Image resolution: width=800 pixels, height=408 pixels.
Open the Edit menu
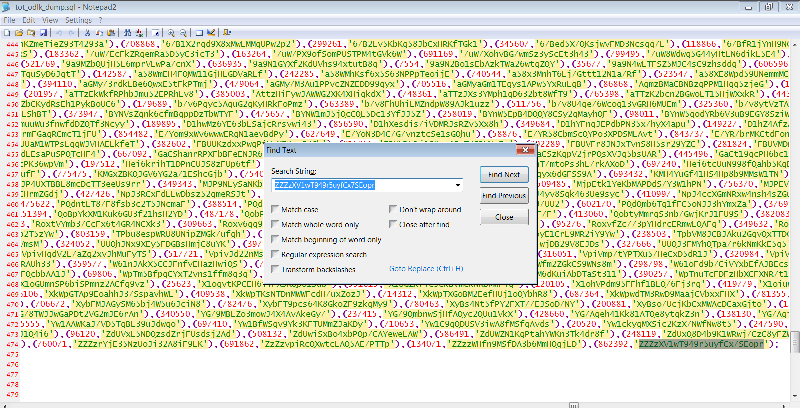(x=29, y=20)
